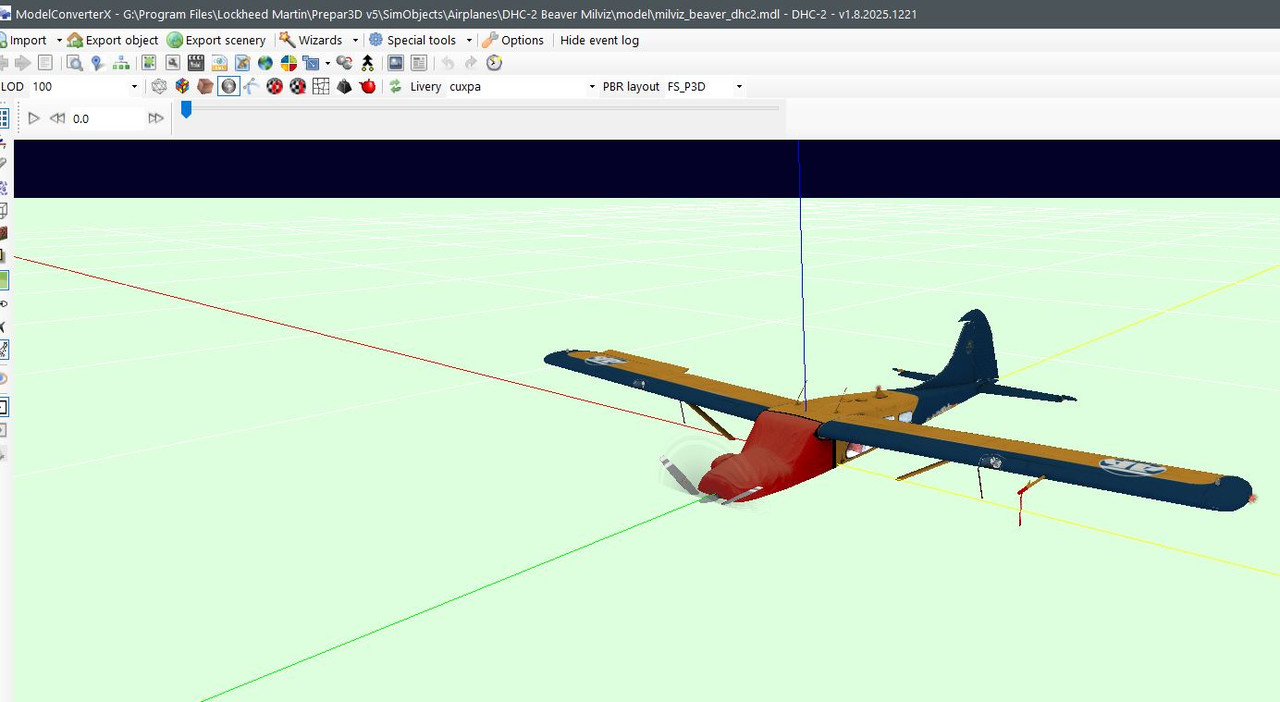The width and height of the screenshot is (1280, 702).
Task: Click the animation timeline track
Action: [480, 108]
